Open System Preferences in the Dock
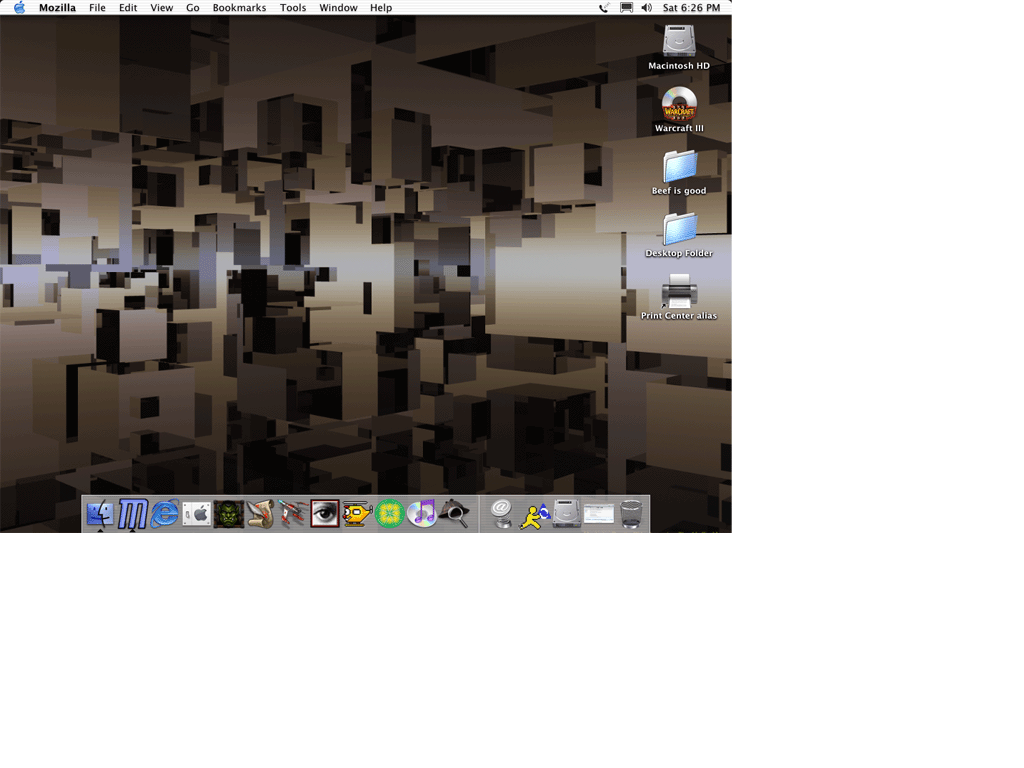Image resolution: width=1024 pixels, height=768 pixels. tap(197, 514)
